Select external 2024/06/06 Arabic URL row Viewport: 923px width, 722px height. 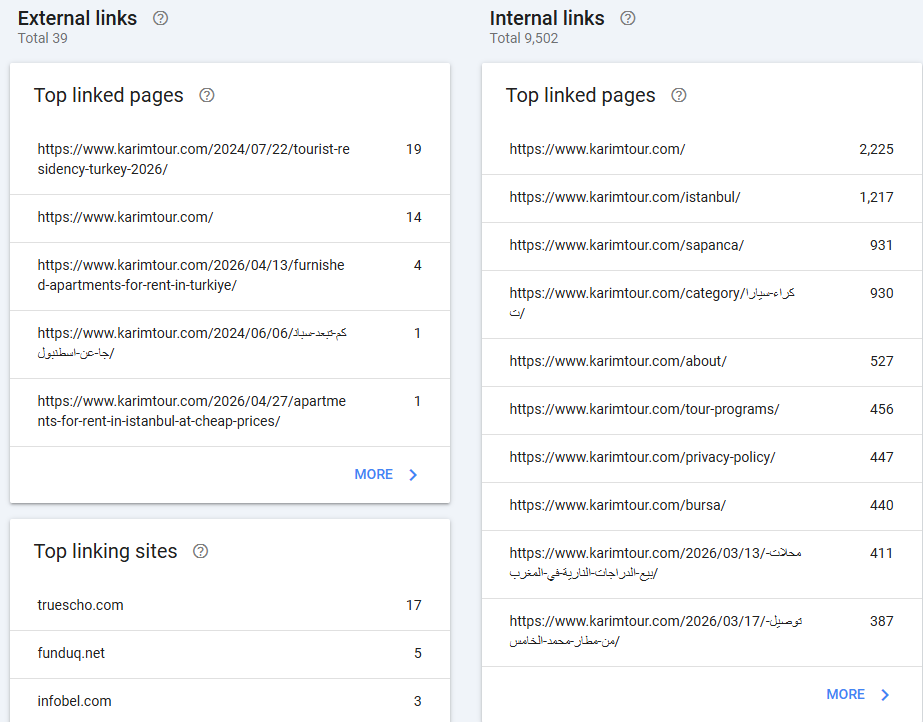tap(230, 344)
